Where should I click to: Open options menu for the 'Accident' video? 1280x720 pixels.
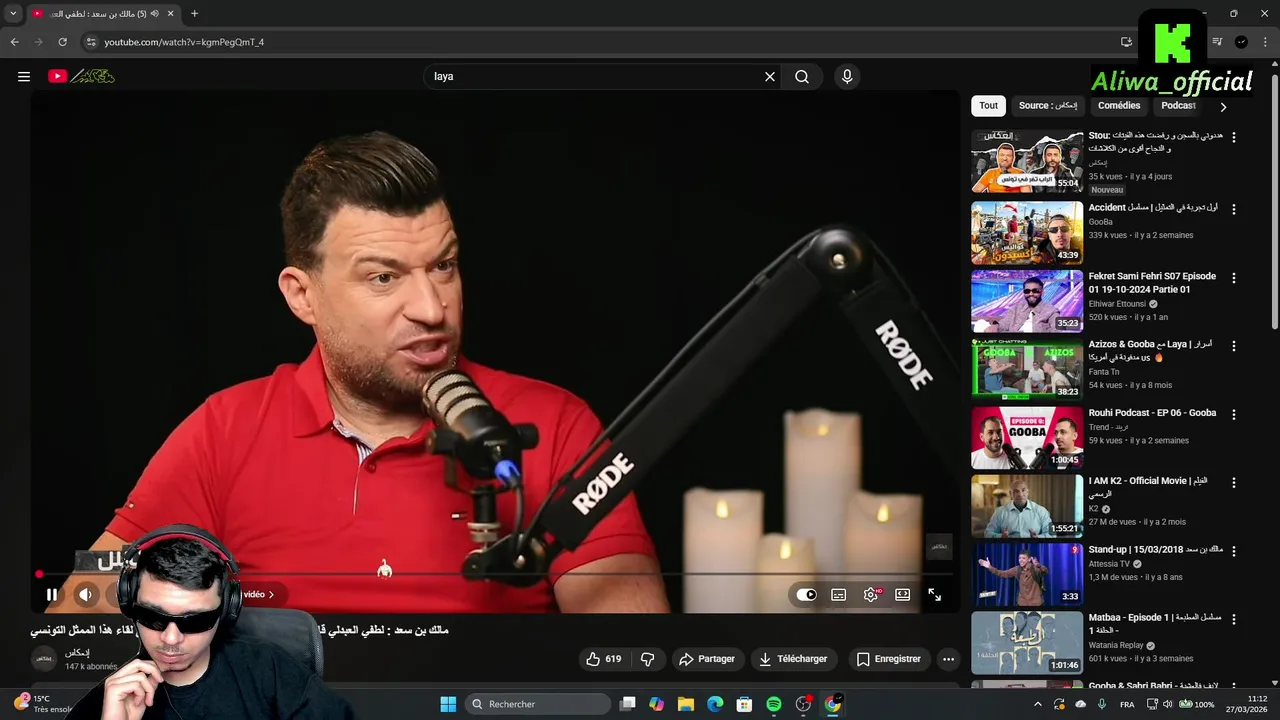[1233, 210]
